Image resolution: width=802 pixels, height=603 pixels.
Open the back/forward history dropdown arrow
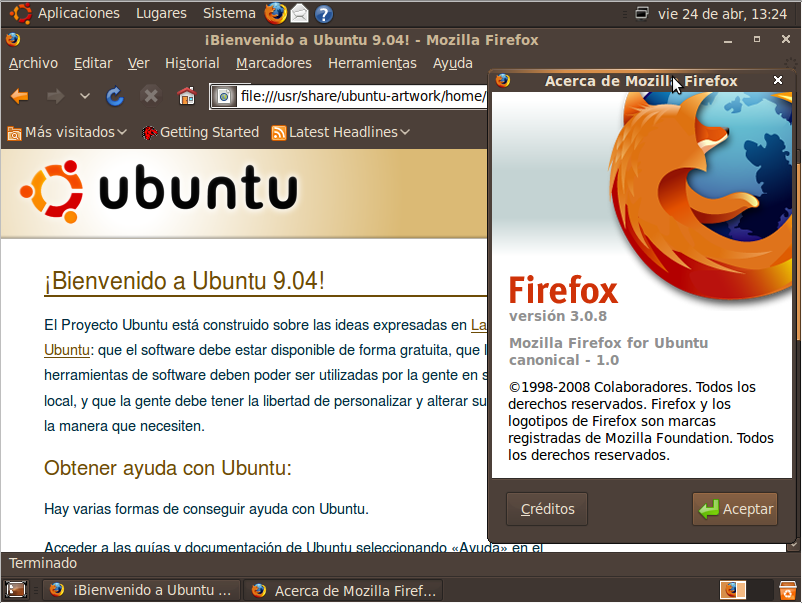tap(85, 96)
